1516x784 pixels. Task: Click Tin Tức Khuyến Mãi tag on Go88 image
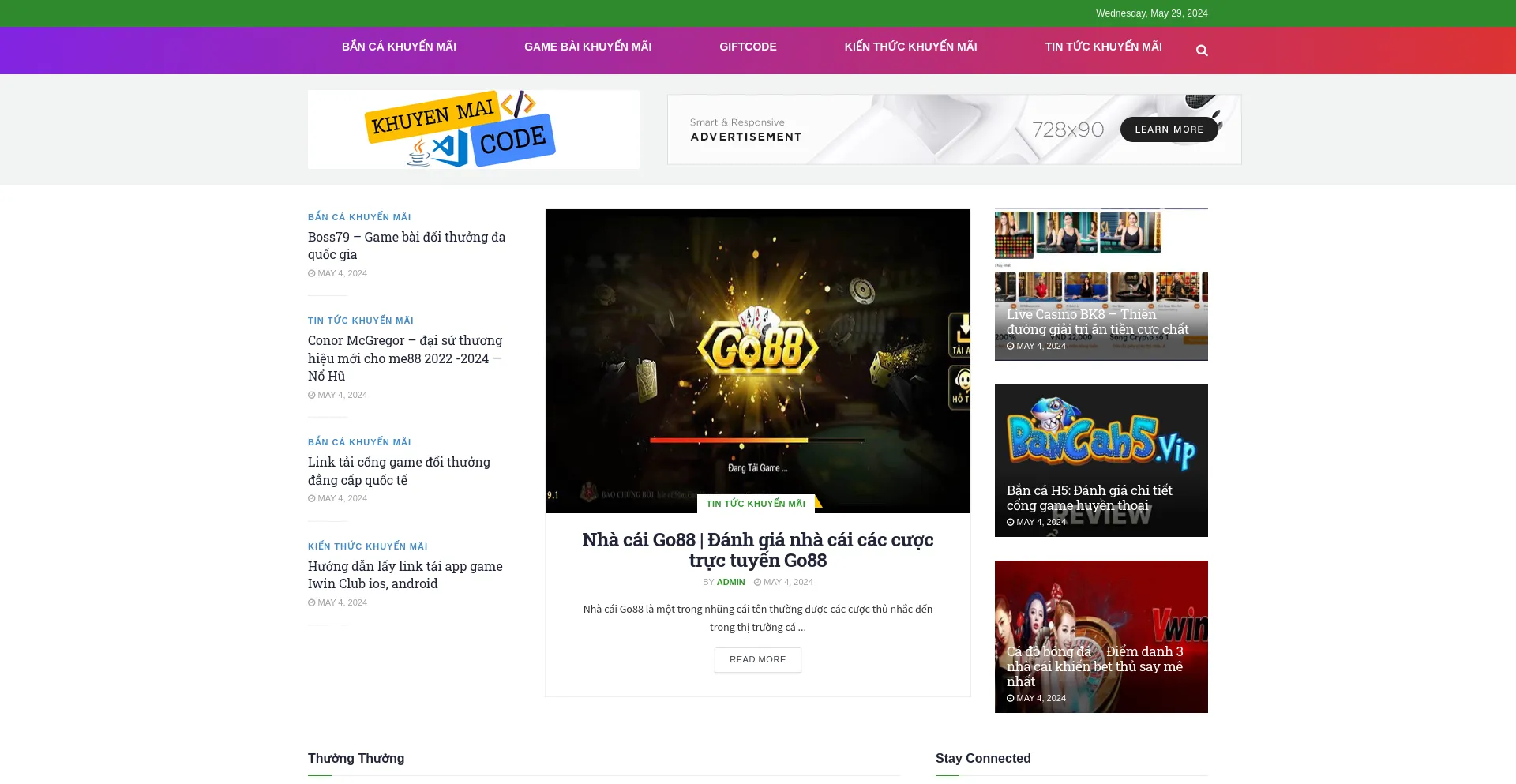tap(756, 504)
